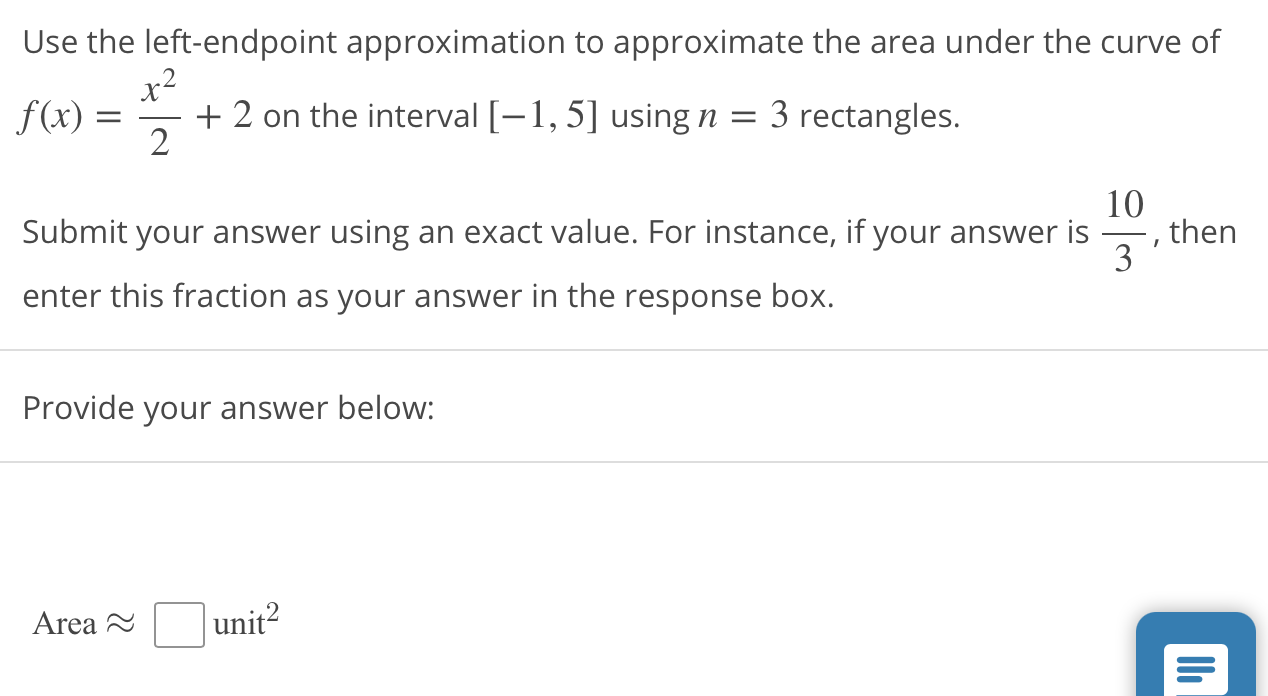Click the first sentence of the question prompt

coord(620,42)
